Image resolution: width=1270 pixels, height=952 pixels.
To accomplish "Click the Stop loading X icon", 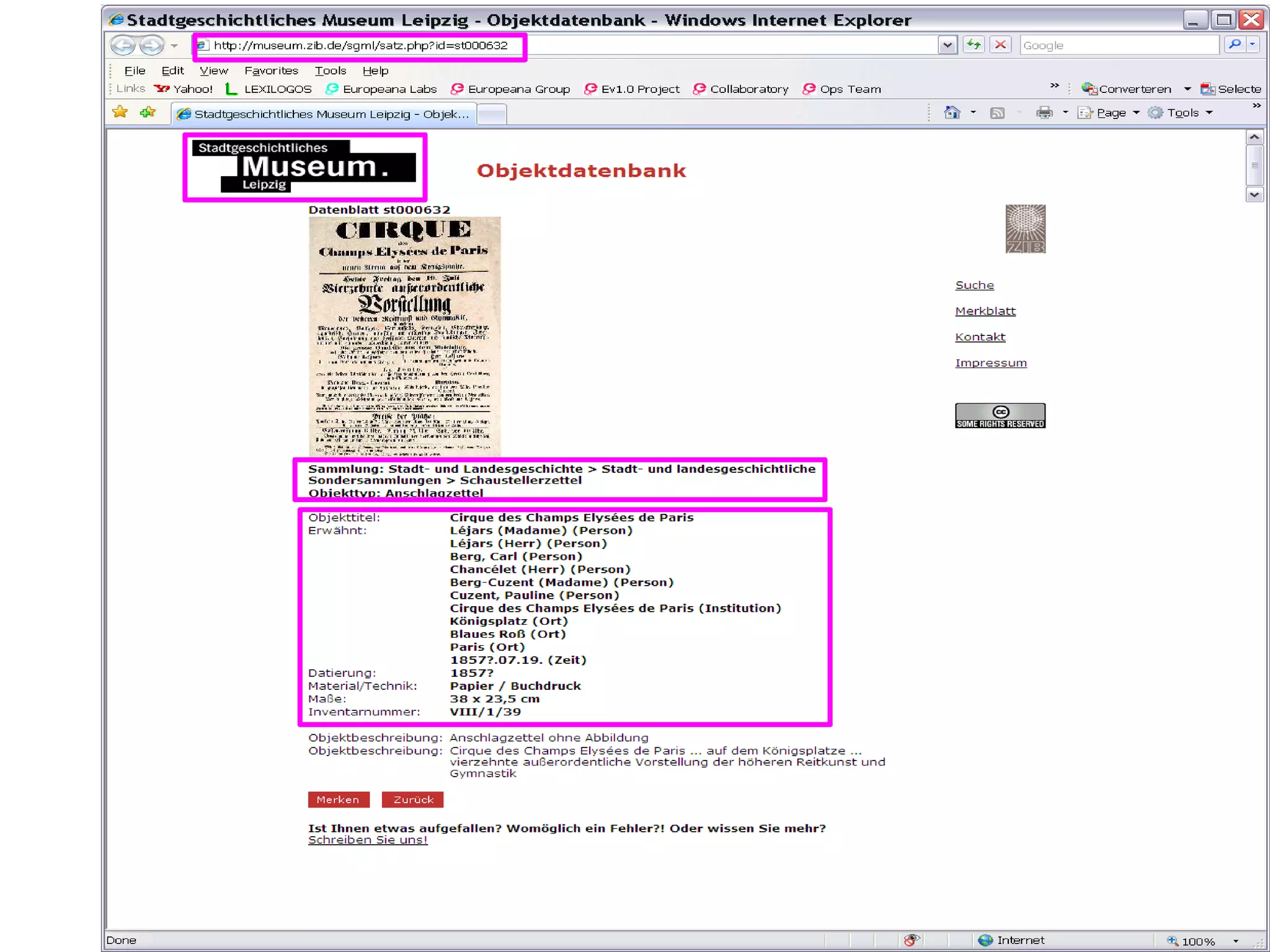I will [1000, 45].
